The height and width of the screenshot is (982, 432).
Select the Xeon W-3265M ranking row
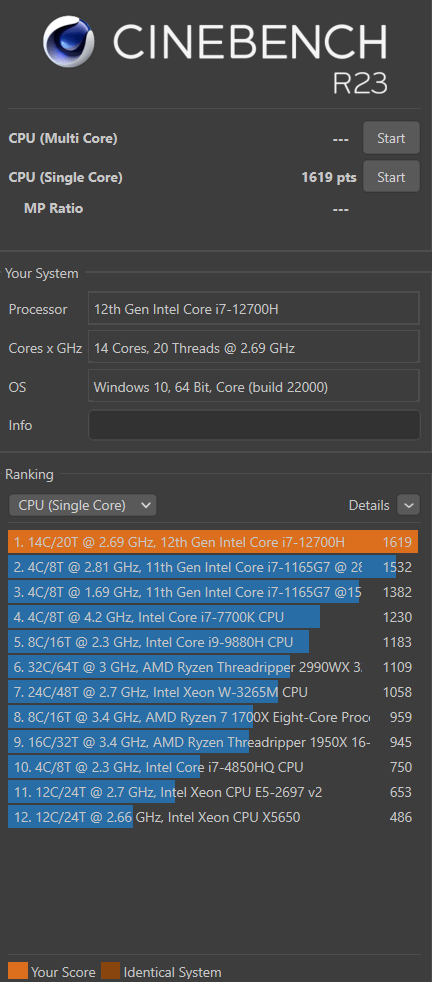213,692
